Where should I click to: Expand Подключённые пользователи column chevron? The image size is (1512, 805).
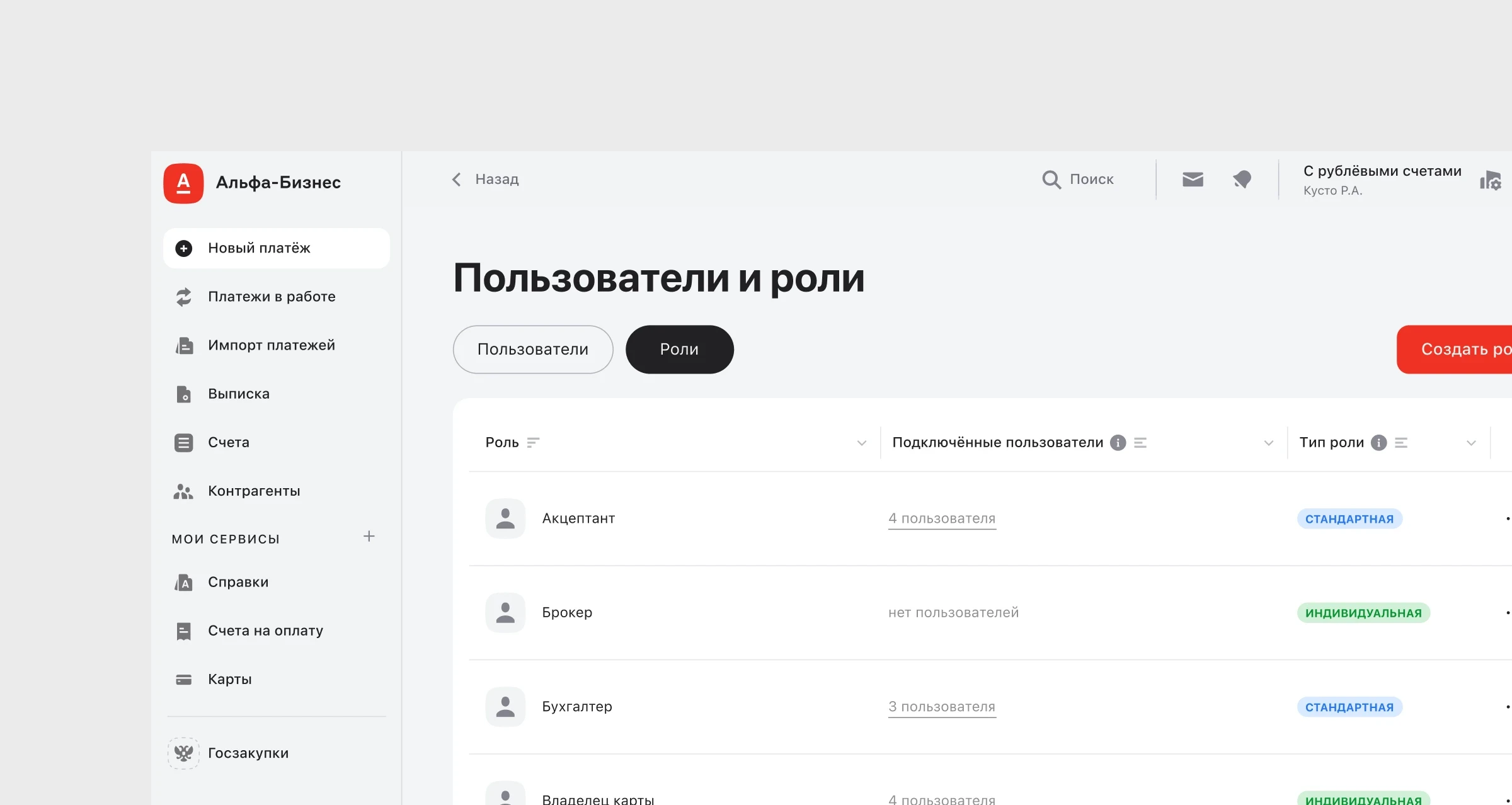pyautogui.click(x=1269, y=443)
